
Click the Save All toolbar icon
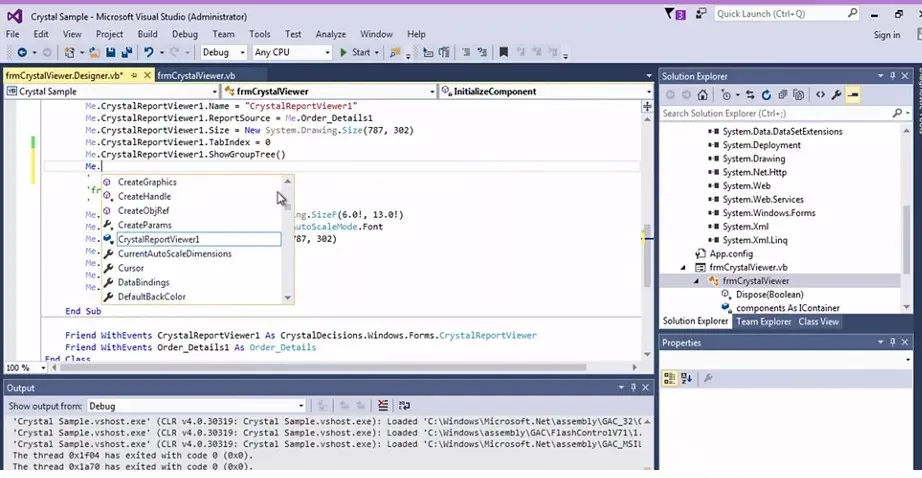(x=126, y=52)
